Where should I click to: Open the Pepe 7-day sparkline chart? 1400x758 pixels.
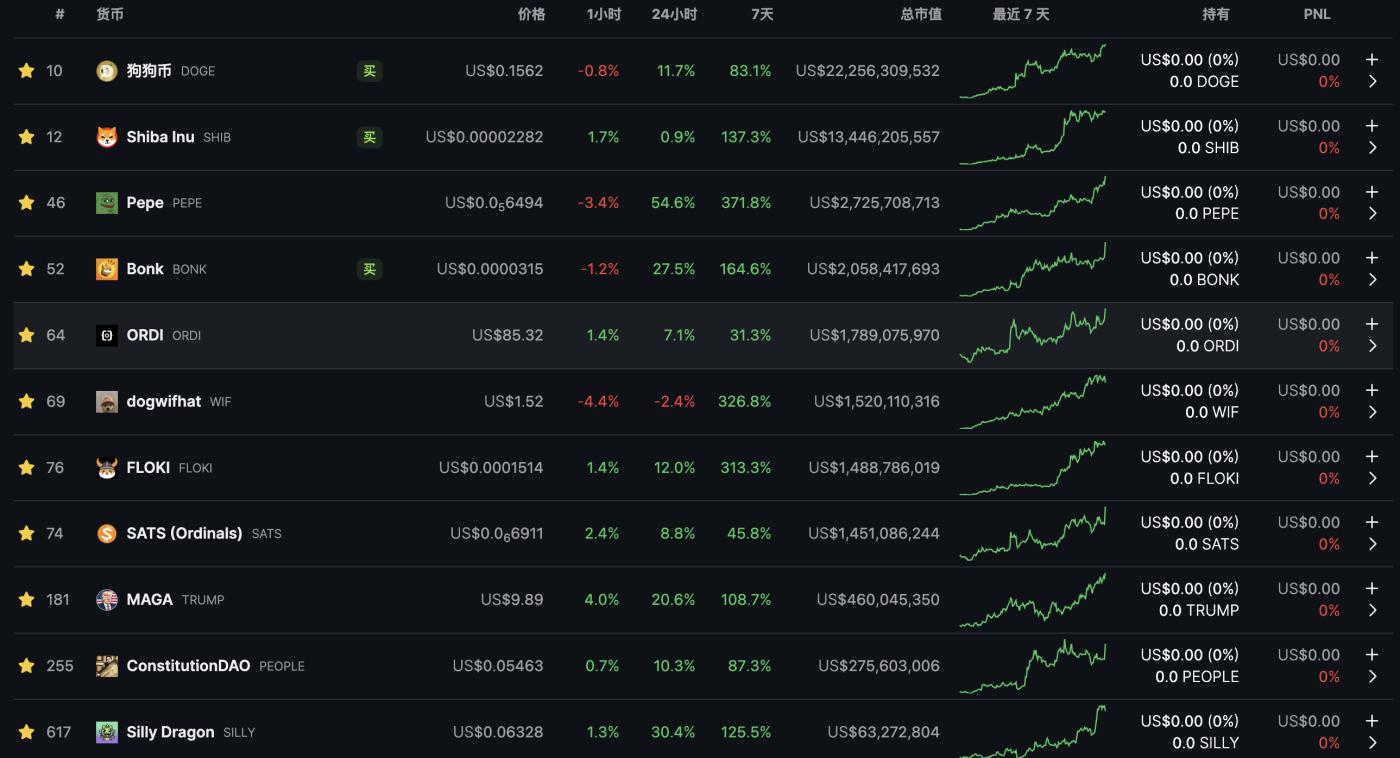pos(1032,203)
